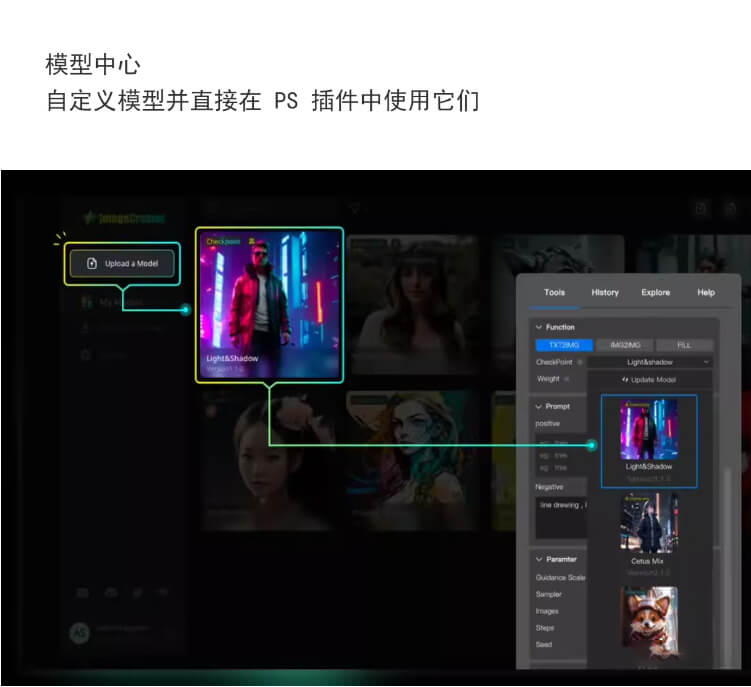Click the Upload a Model button

click(122, 263)
